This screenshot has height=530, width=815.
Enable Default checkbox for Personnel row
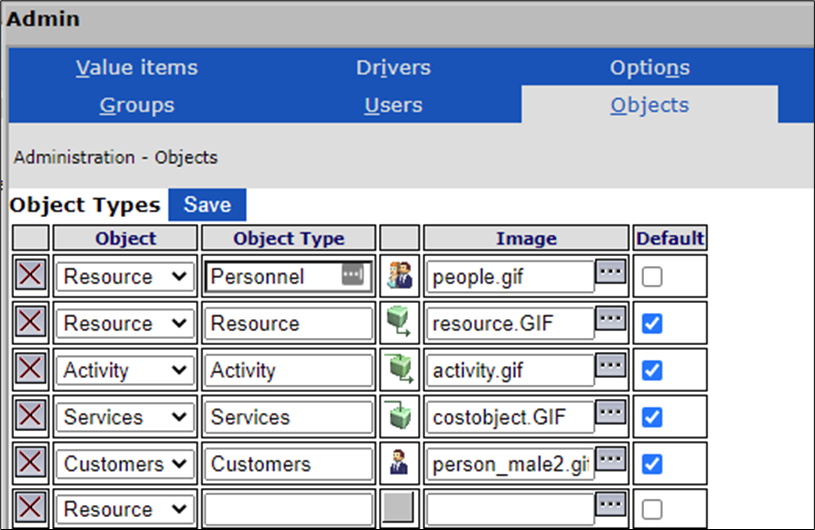point(652,277)
